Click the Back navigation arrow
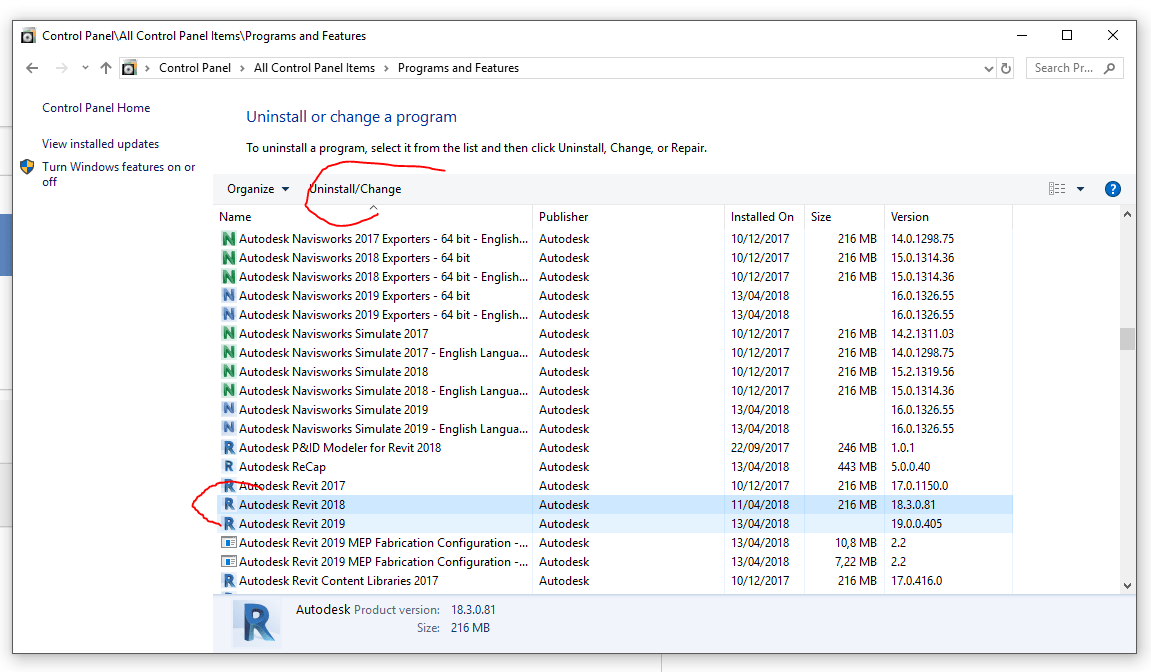Image resolution: width=1151 pixels, height=672 pixels. (32, 68)
